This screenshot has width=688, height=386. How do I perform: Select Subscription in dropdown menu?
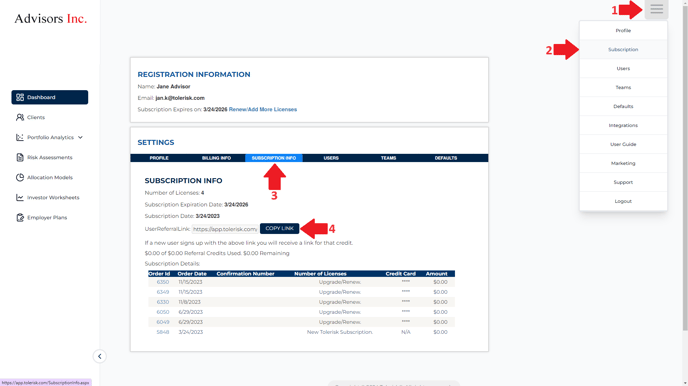(x=623, y=50)
